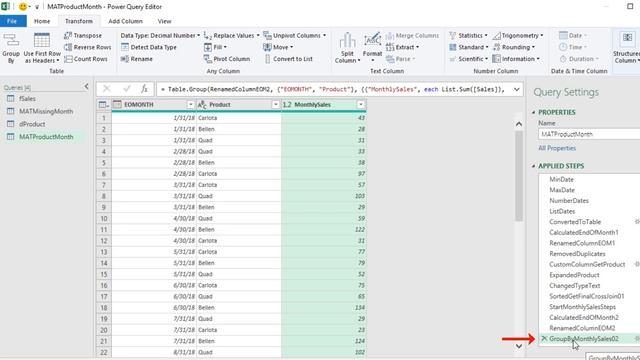Open the Unpivot Columns dropdown
Viewport: 640px width, 360px height.
click(295, 36)
